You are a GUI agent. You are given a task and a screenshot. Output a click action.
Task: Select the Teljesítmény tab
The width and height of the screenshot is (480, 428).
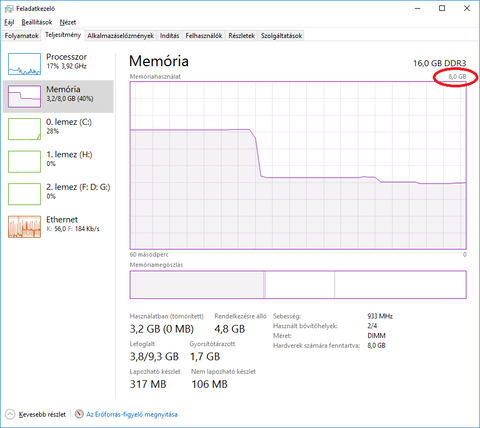pyautogui.click(x=63, y=35)
